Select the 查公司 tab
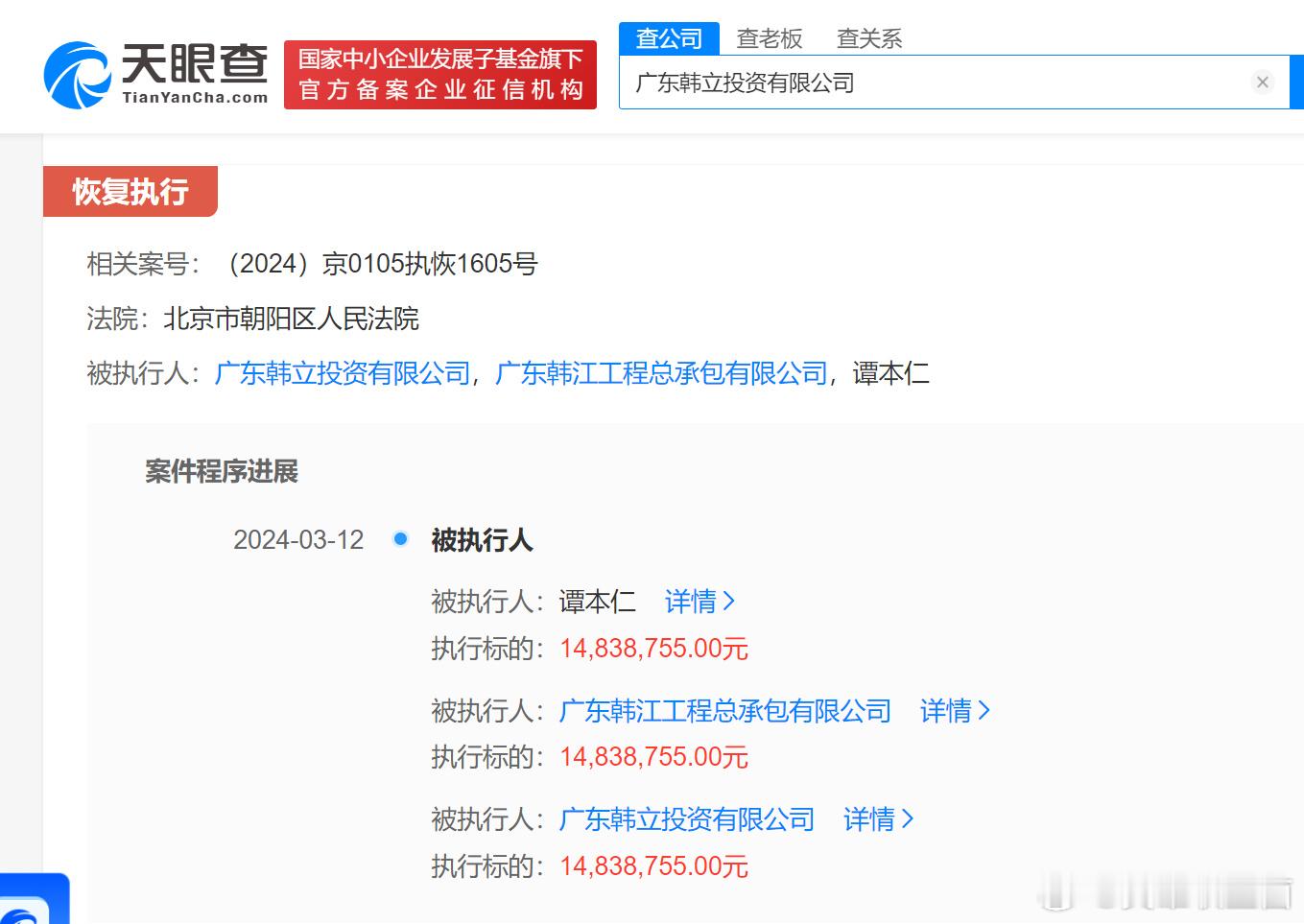The image size is (1304, 924). tap(670, 38)
